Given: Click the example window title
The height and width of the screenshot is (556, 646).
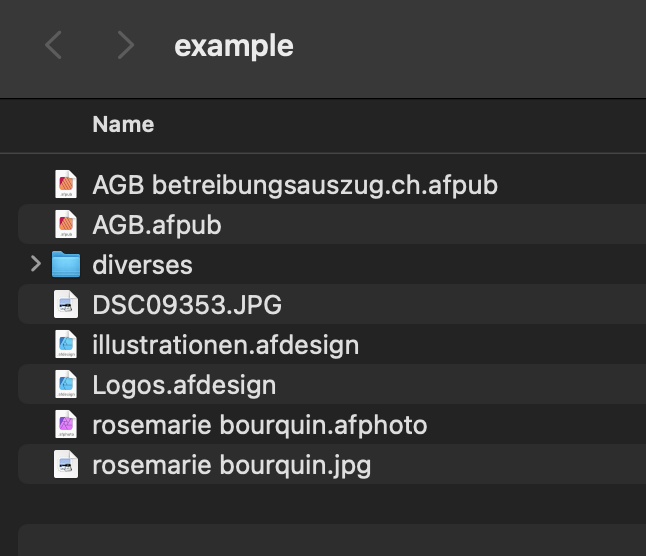Looking at the screenshot, I should 234,46.
